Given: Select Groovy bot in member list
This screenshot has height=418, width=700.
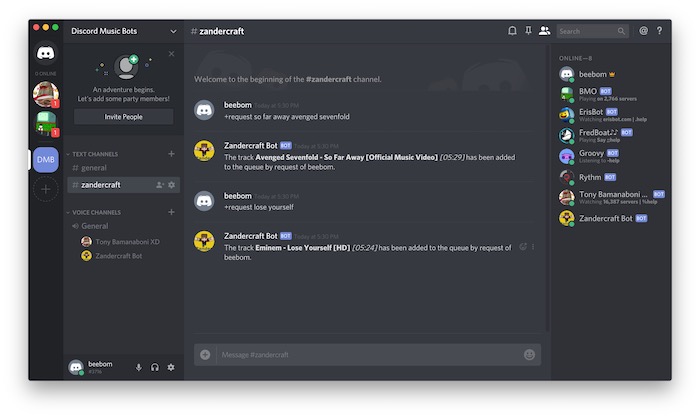Looking at the screenshot, I should click(611, 156).
